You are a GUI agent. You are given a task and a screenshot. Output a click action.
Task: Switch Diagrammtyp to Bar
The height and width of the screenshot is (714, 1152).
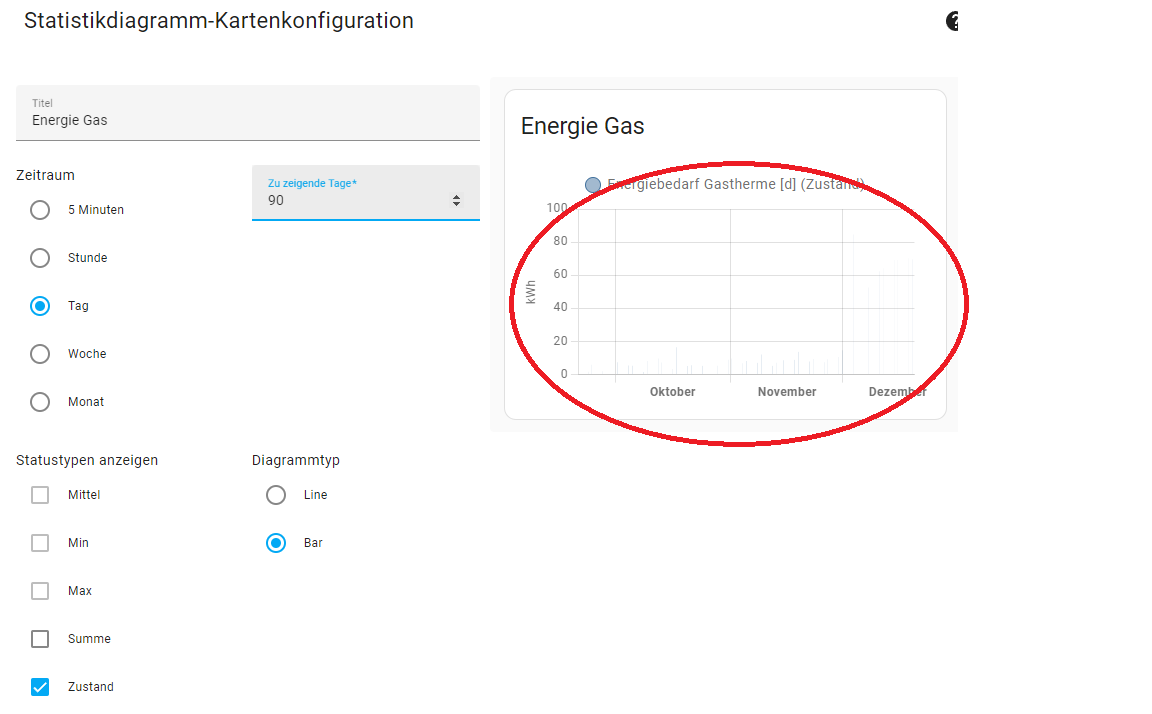(x=276, y=543)
